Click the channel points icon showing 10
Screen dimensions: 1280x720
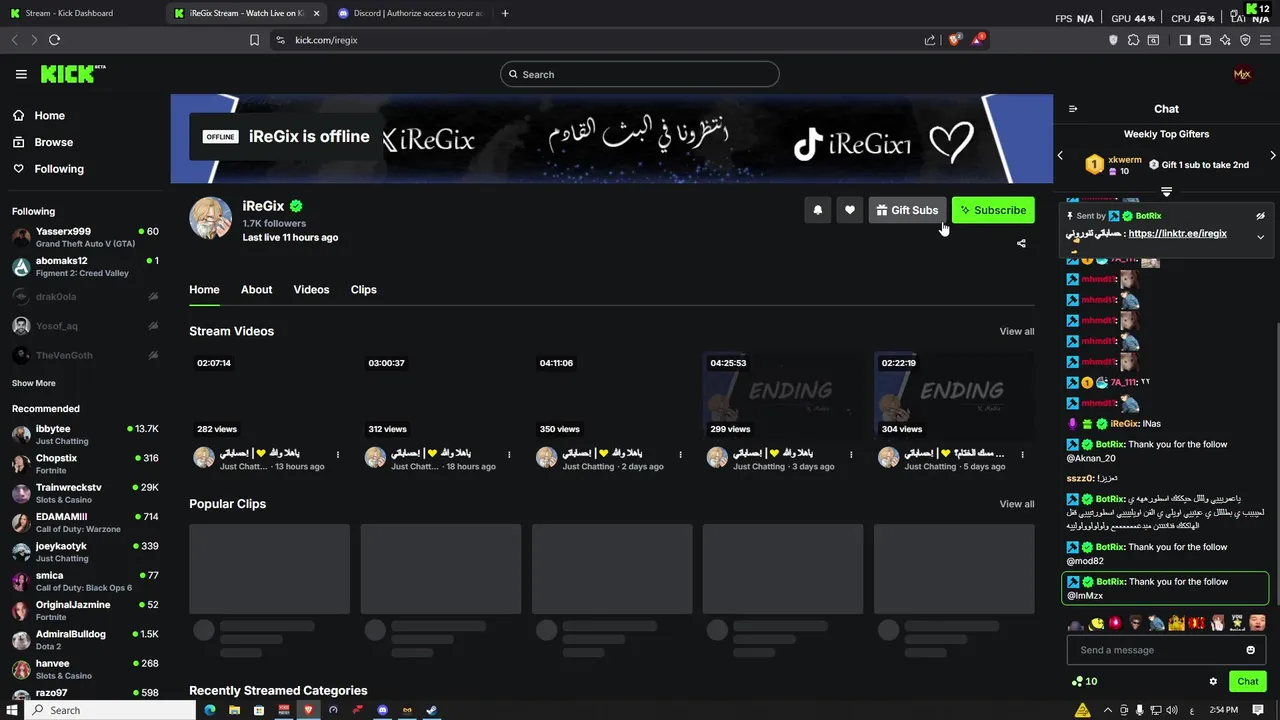click(x=1084, y=681)
